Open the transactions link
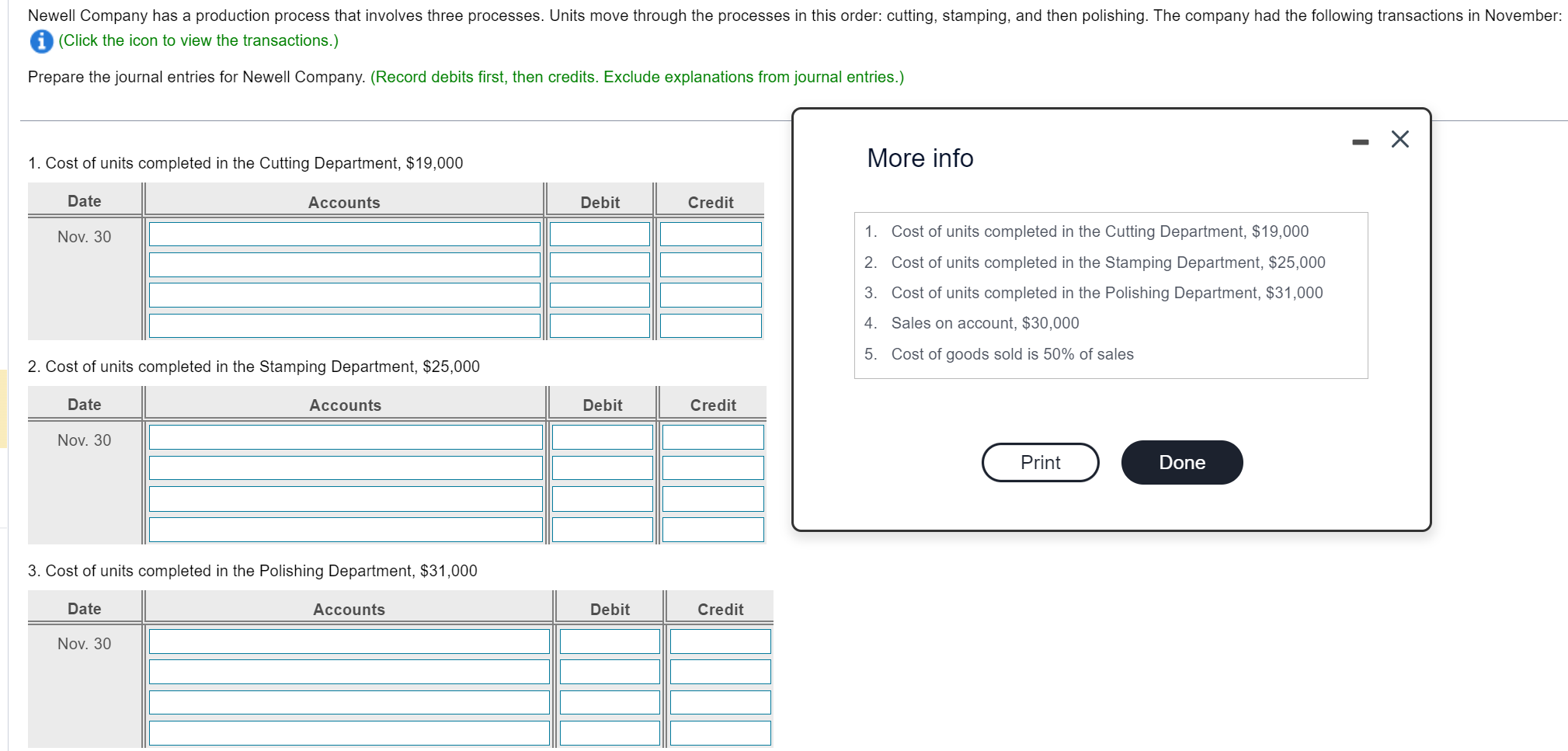This screenshot has width=1568, height=751. pos(196,40)
